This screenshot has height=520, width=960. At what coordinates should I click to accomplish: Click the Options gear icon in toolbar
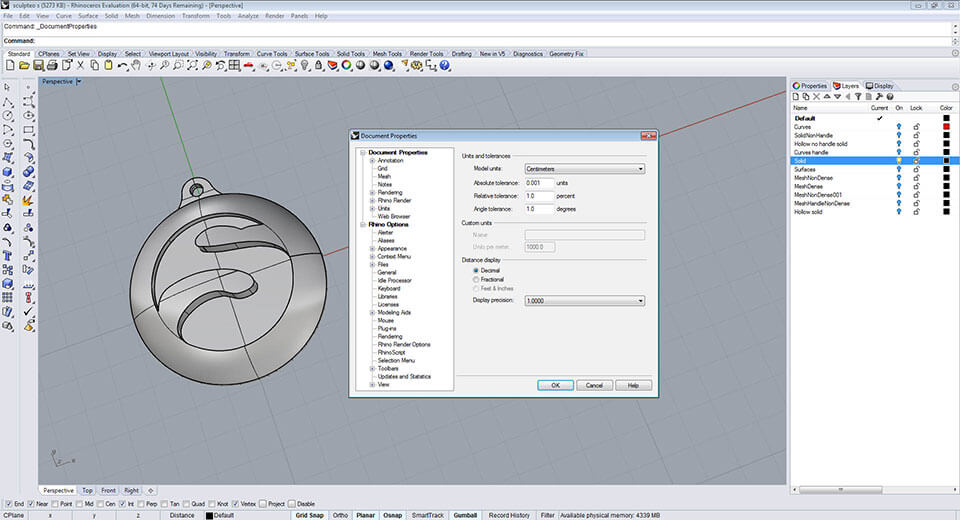coord(417,65)
